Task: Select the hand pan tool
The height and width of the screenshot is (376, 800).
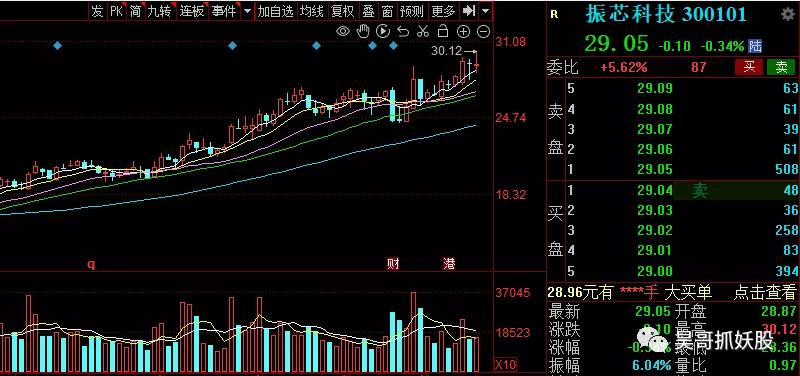Action: [363, 32]
